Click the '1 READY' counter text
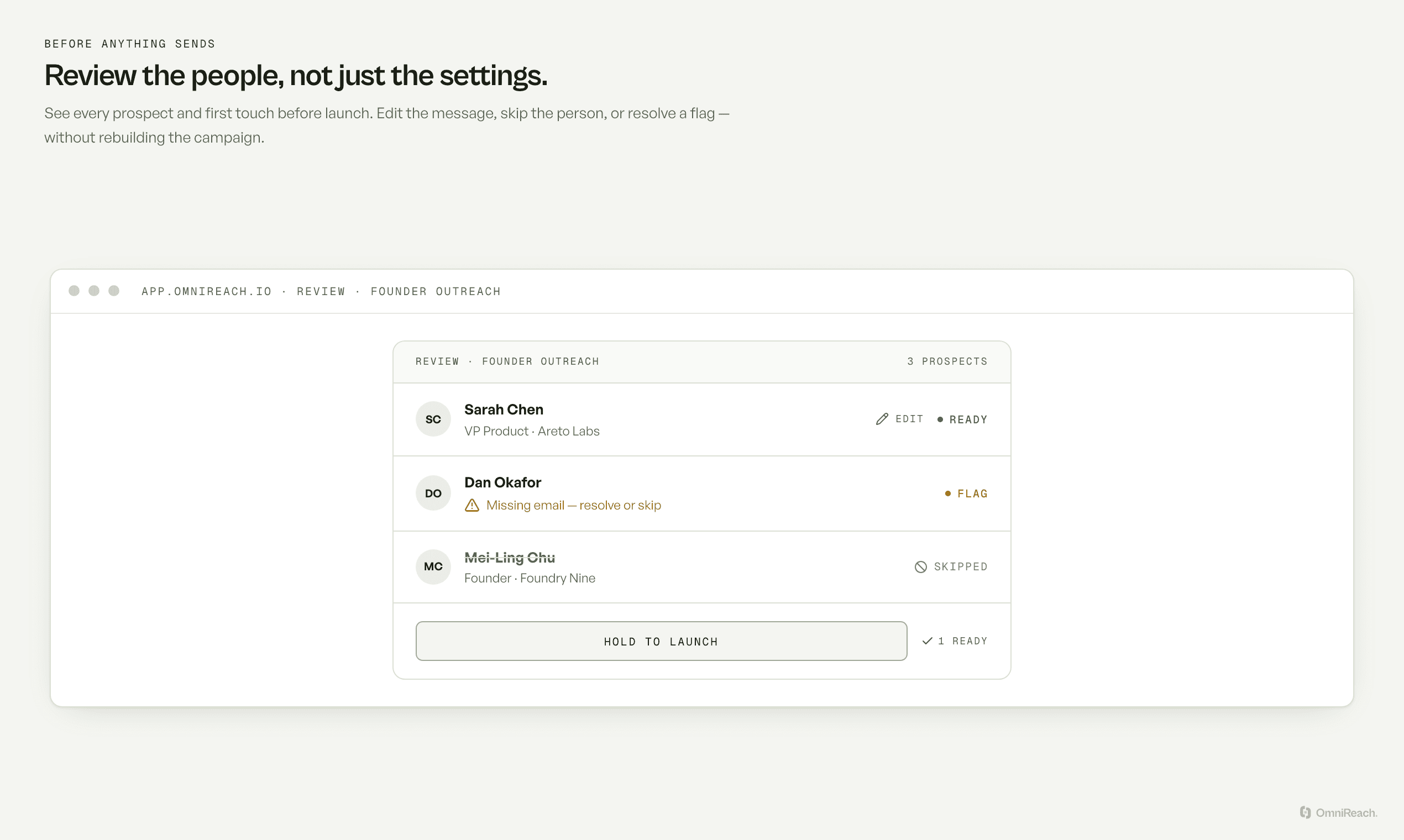 [962, 641]
